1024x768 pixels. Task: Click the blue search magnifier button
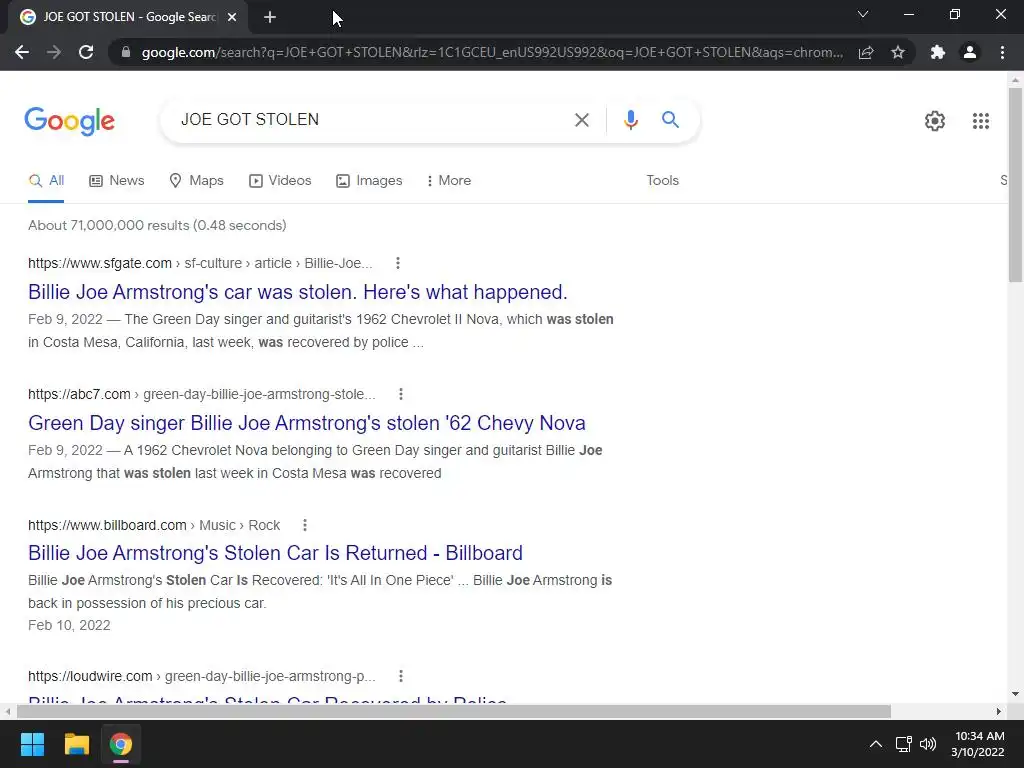670,120
